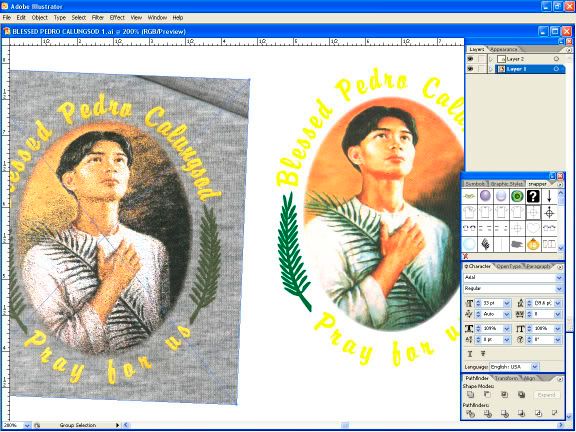
Task: Click the symbols panel vertical scrollbar
Action: (561, 220)
